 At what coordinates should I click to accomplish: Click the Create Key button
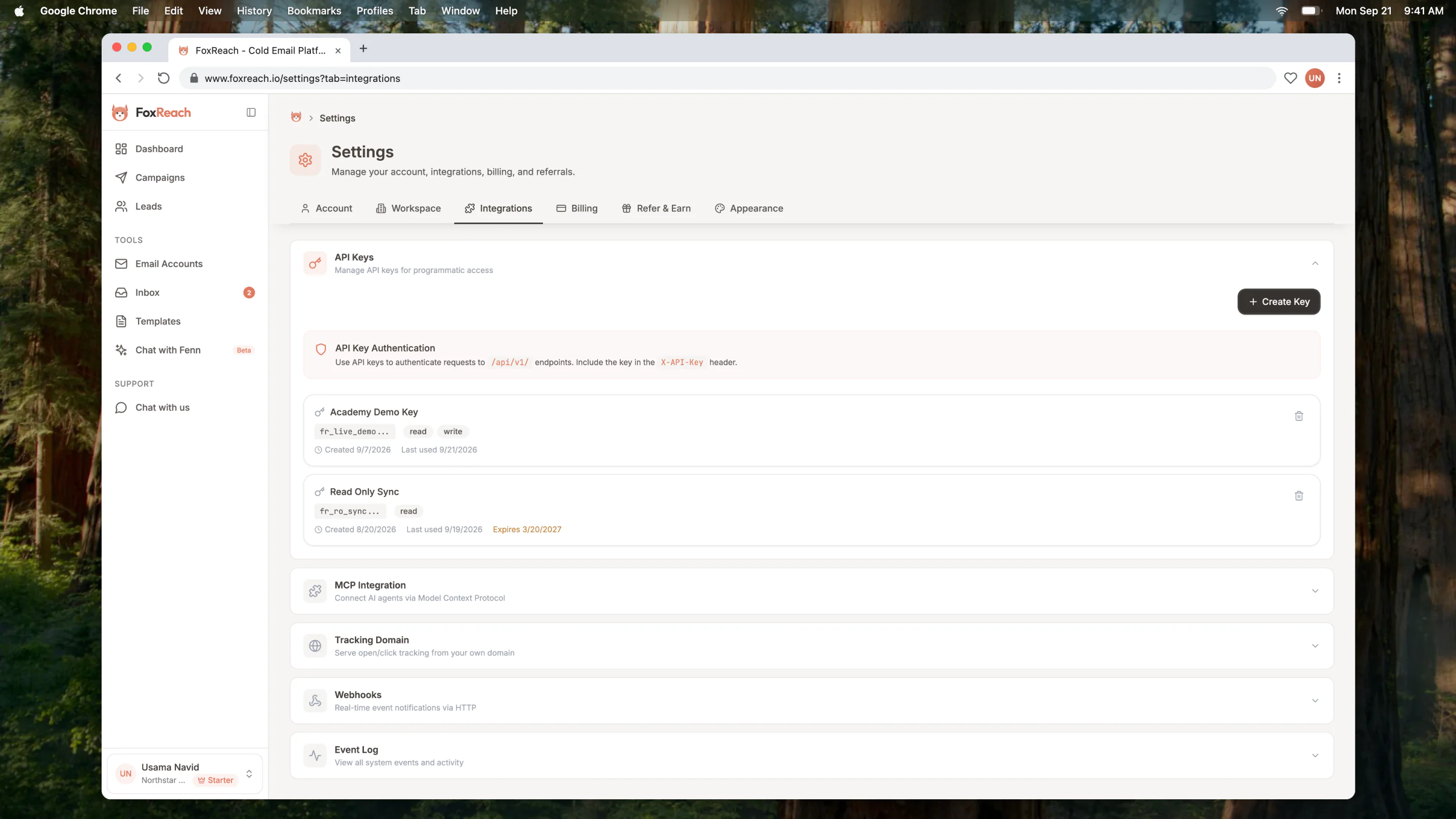(1279, 302)
